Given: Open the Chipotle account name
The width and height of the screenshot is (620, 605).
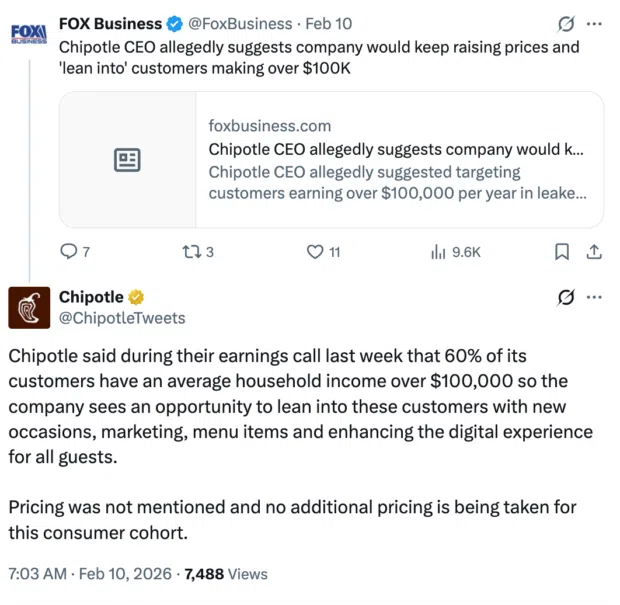Looking at the screenshot, I should tap(91, 297).
